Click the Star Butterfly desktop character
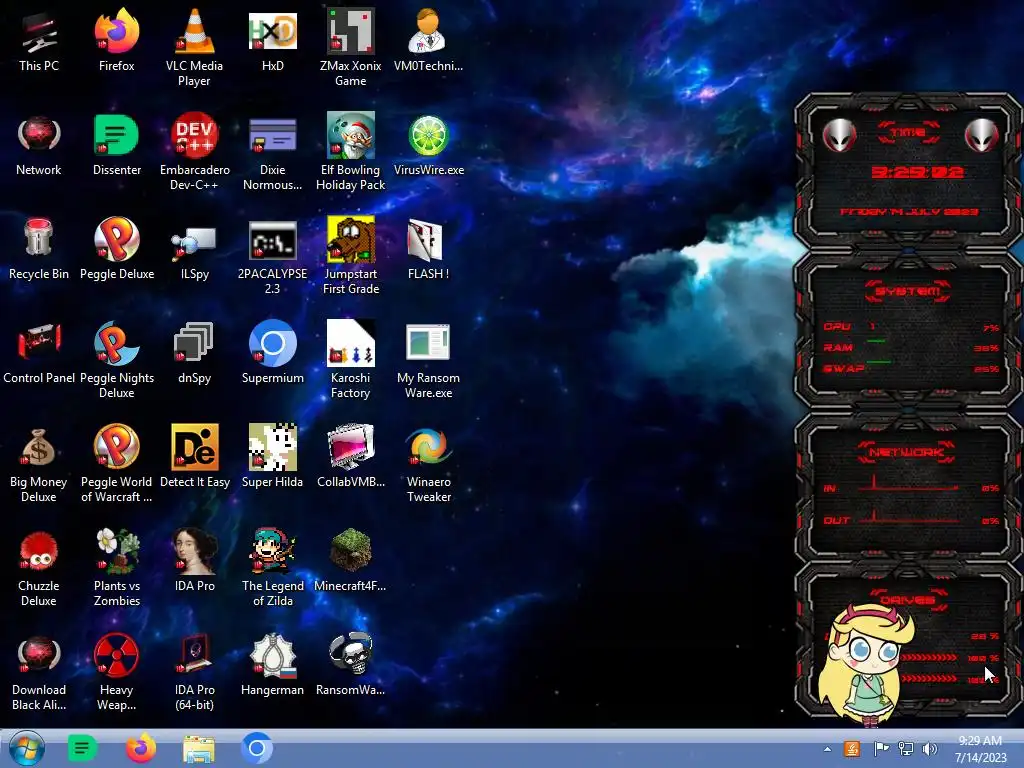The width and height of the screenshot is (1024, 768). point(868,664)
